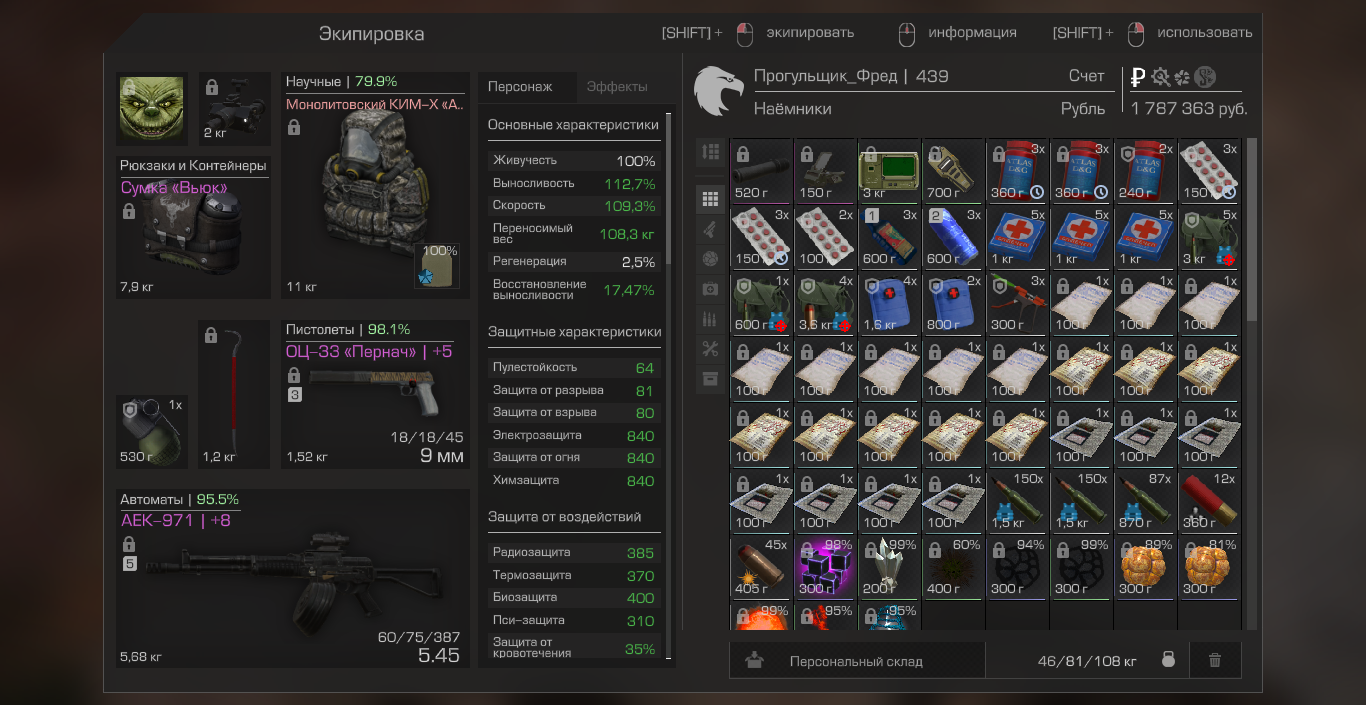Select the crowbar melee slot, 1,2 кг
Screen dimensions: 1366x705
tap(235, 394)
